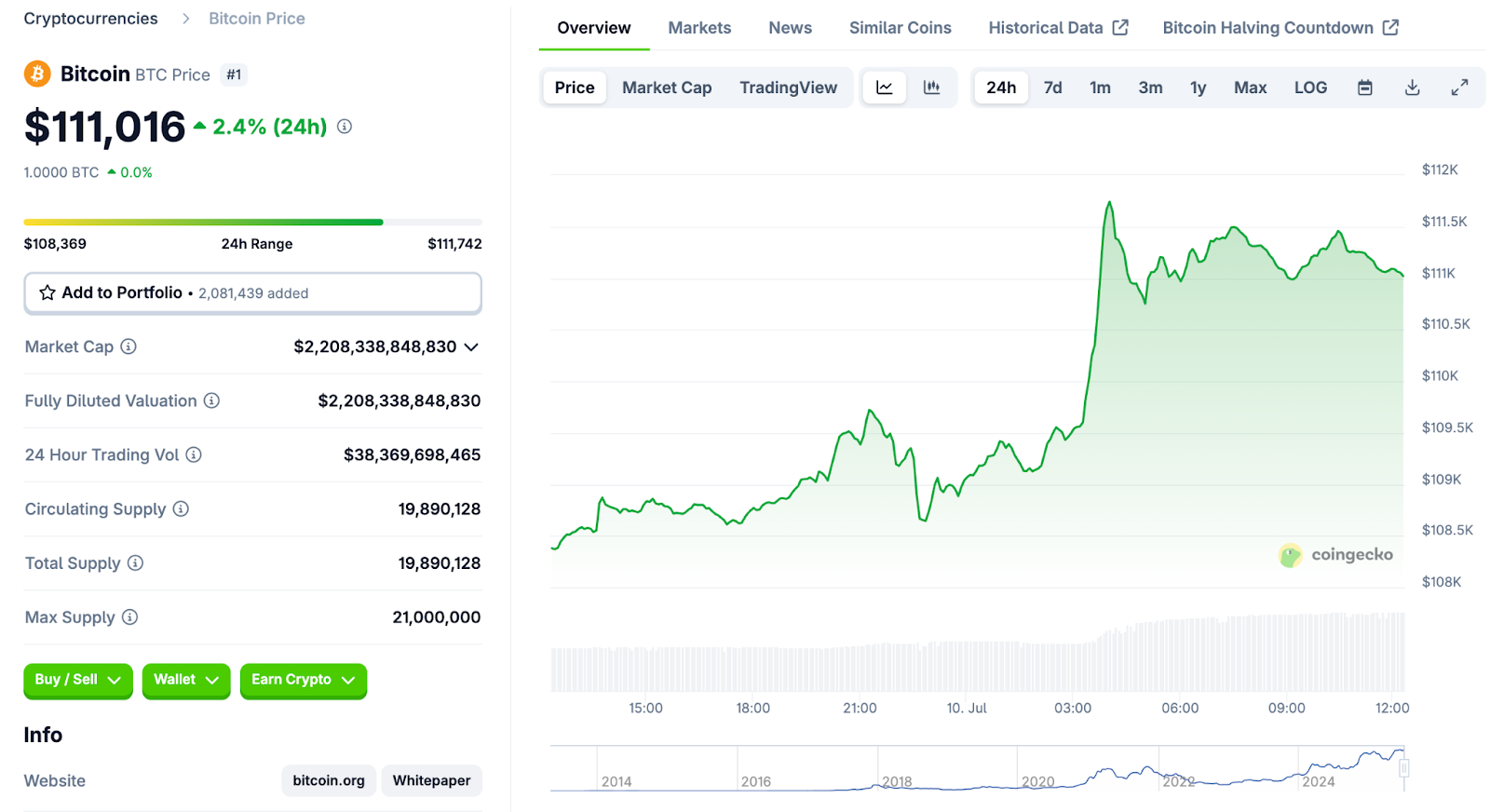Click the price peak on the chart
Viewport: 1490px width, 812px height.
pos(1109,202)
